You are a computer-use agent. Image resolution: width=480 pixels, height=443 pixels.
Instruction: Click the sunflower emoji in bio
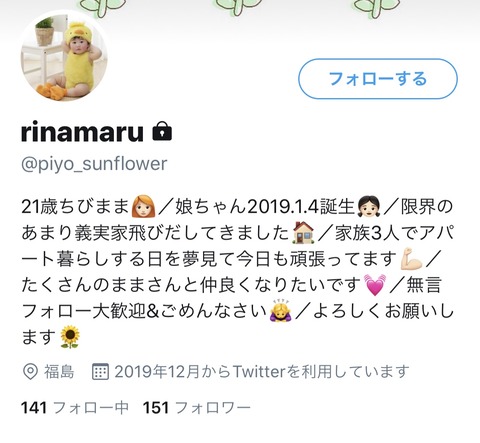[70, 337]
